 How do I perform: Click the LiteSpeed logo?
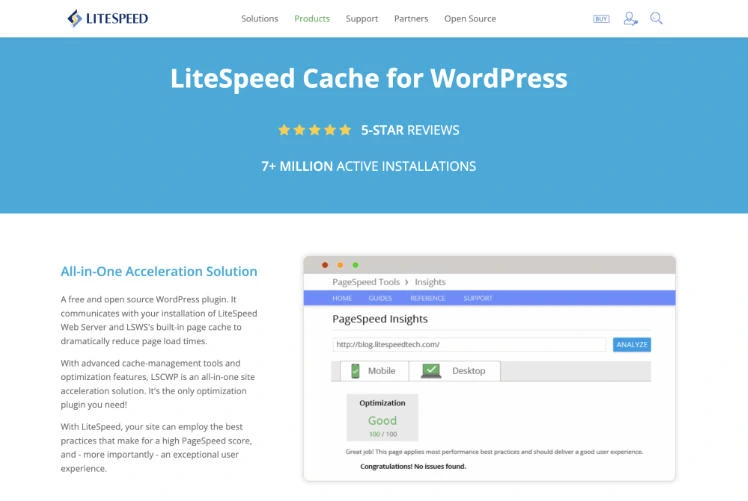tap(108, 18)
